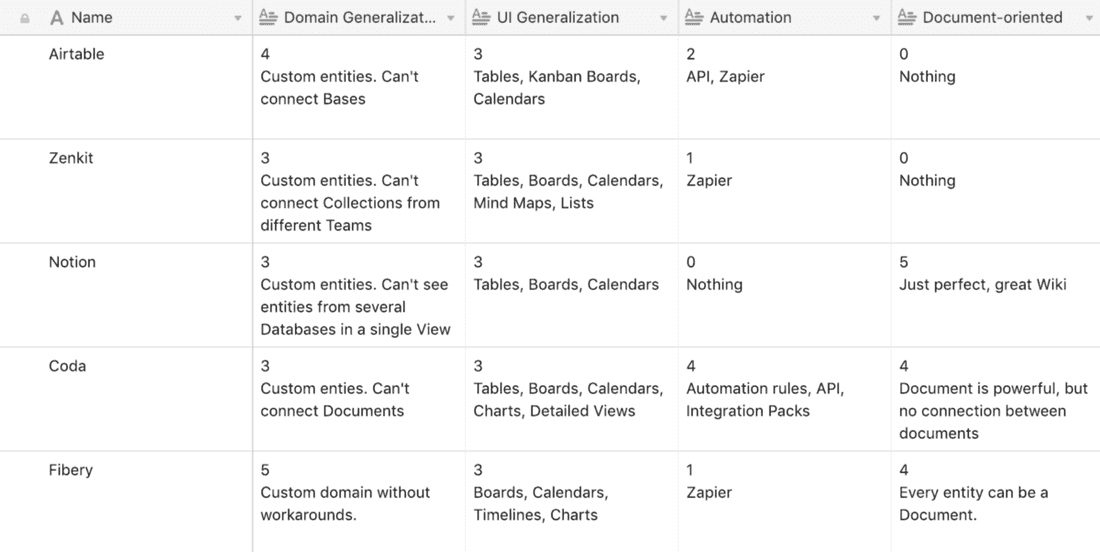Expand the Domain Generalization column menu arrow

(x=451, y=18)
